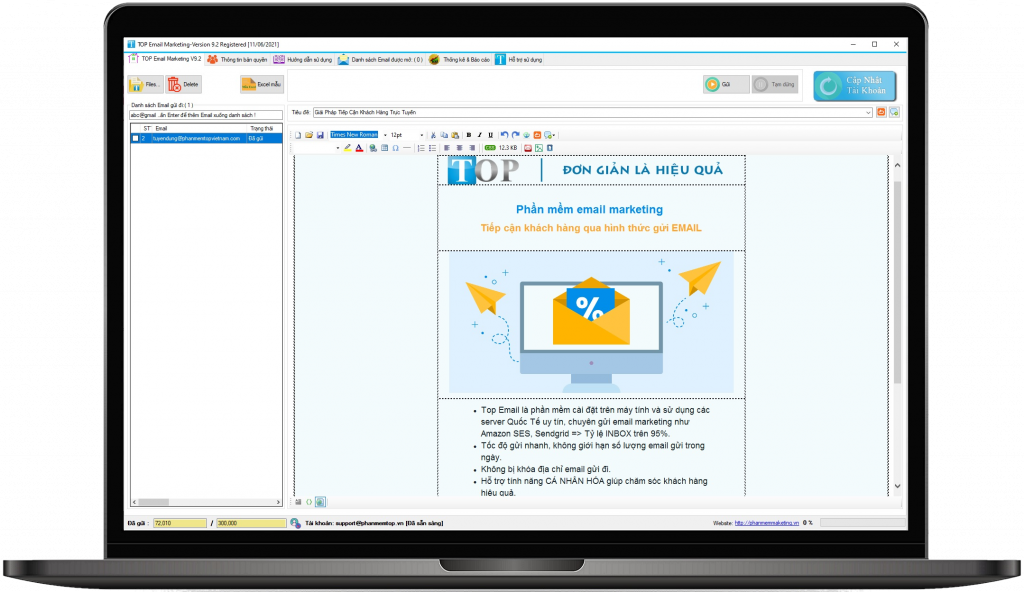
Task: Pick the yellow highlight color tool
Action: [x=347, y=148]
